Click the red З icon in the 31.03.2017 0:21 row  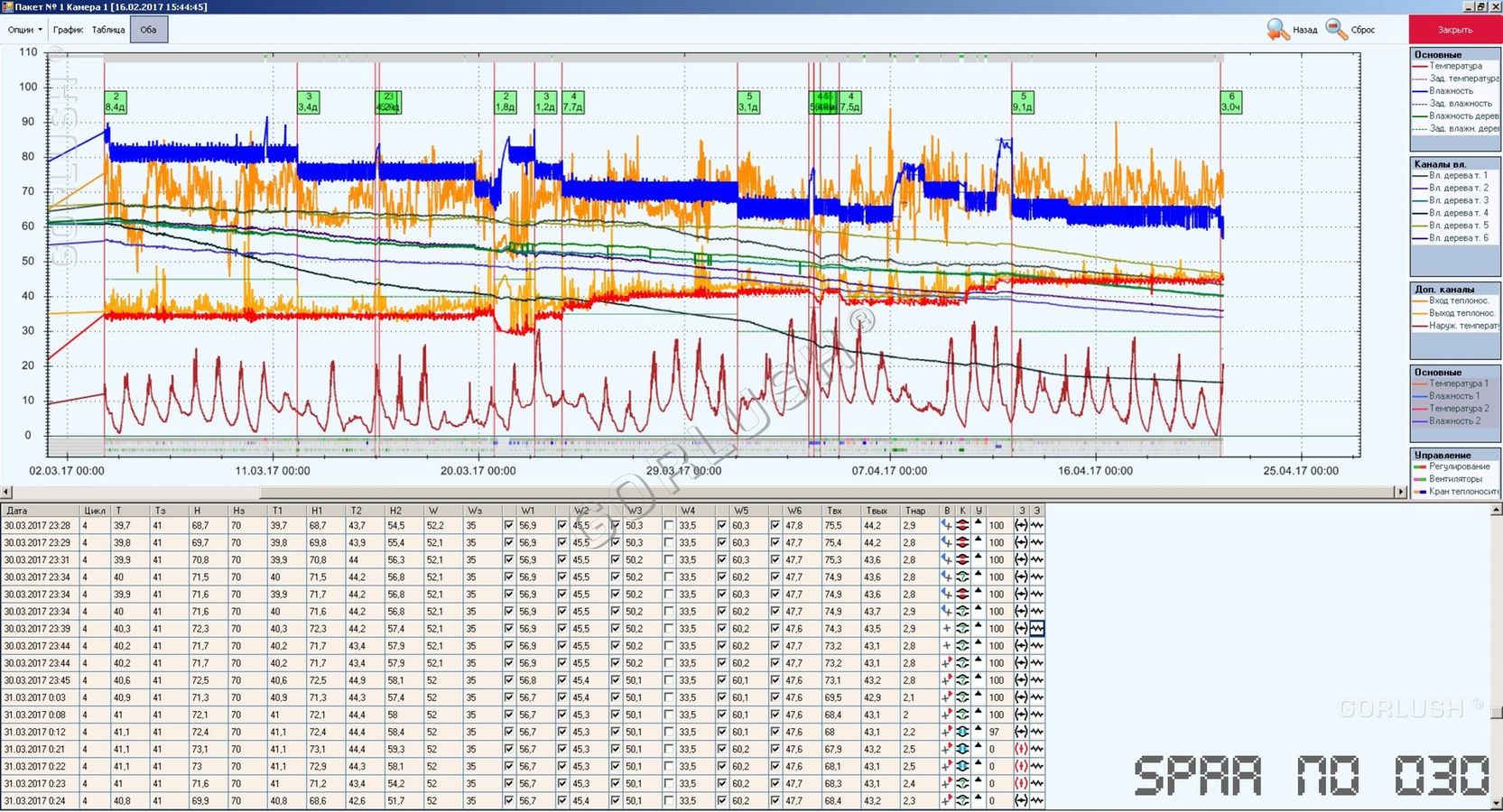pyautogui.click(x=1021, y=749)
